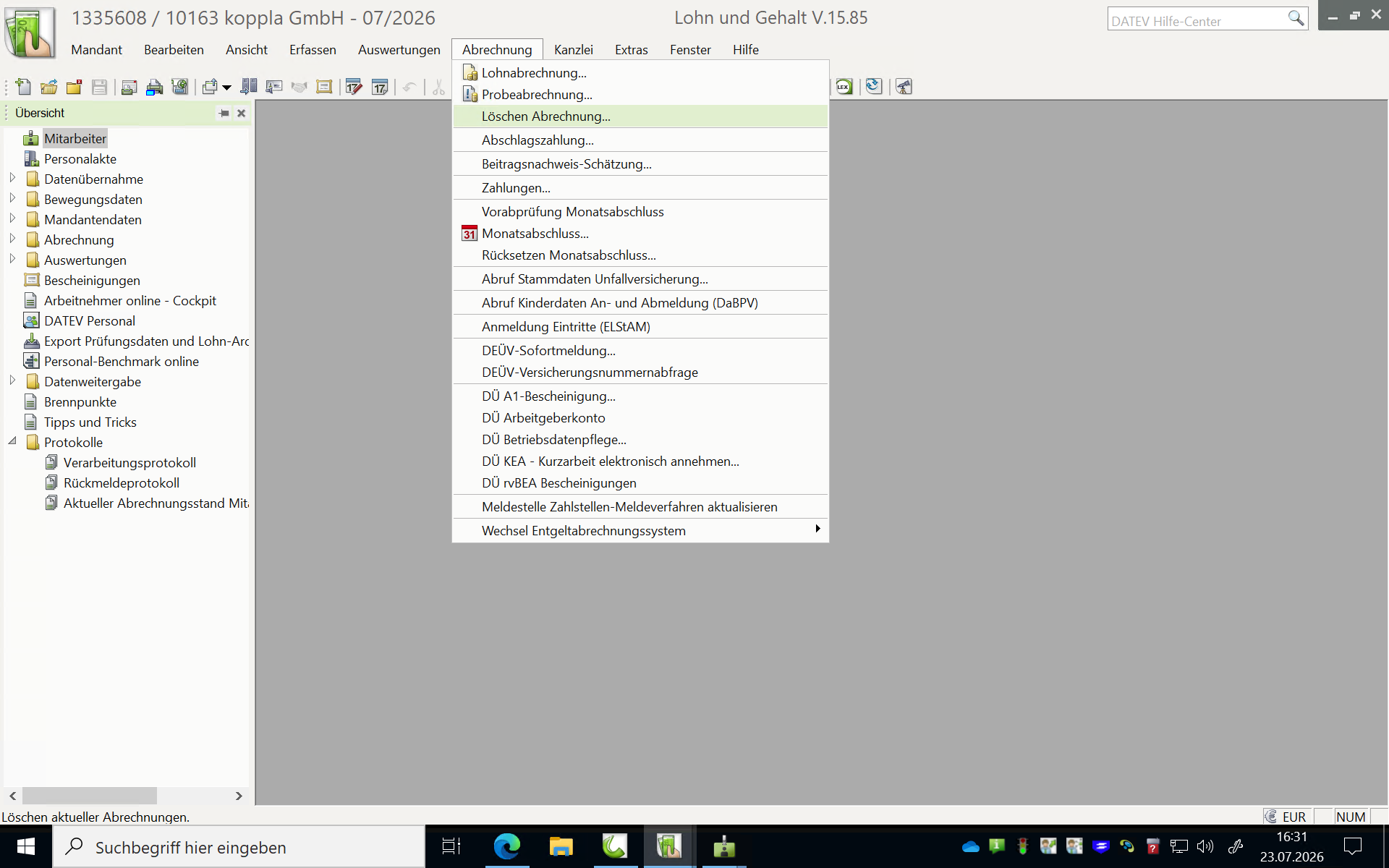Click the scroll right arrow in overview panel

tap(239, 796)
